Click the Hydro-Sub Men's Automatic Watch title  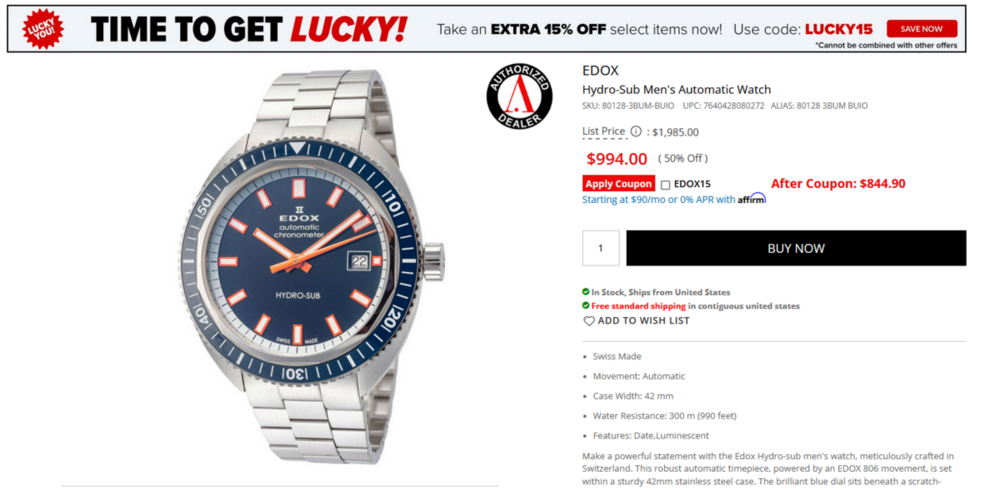click(x=677, y=89)
